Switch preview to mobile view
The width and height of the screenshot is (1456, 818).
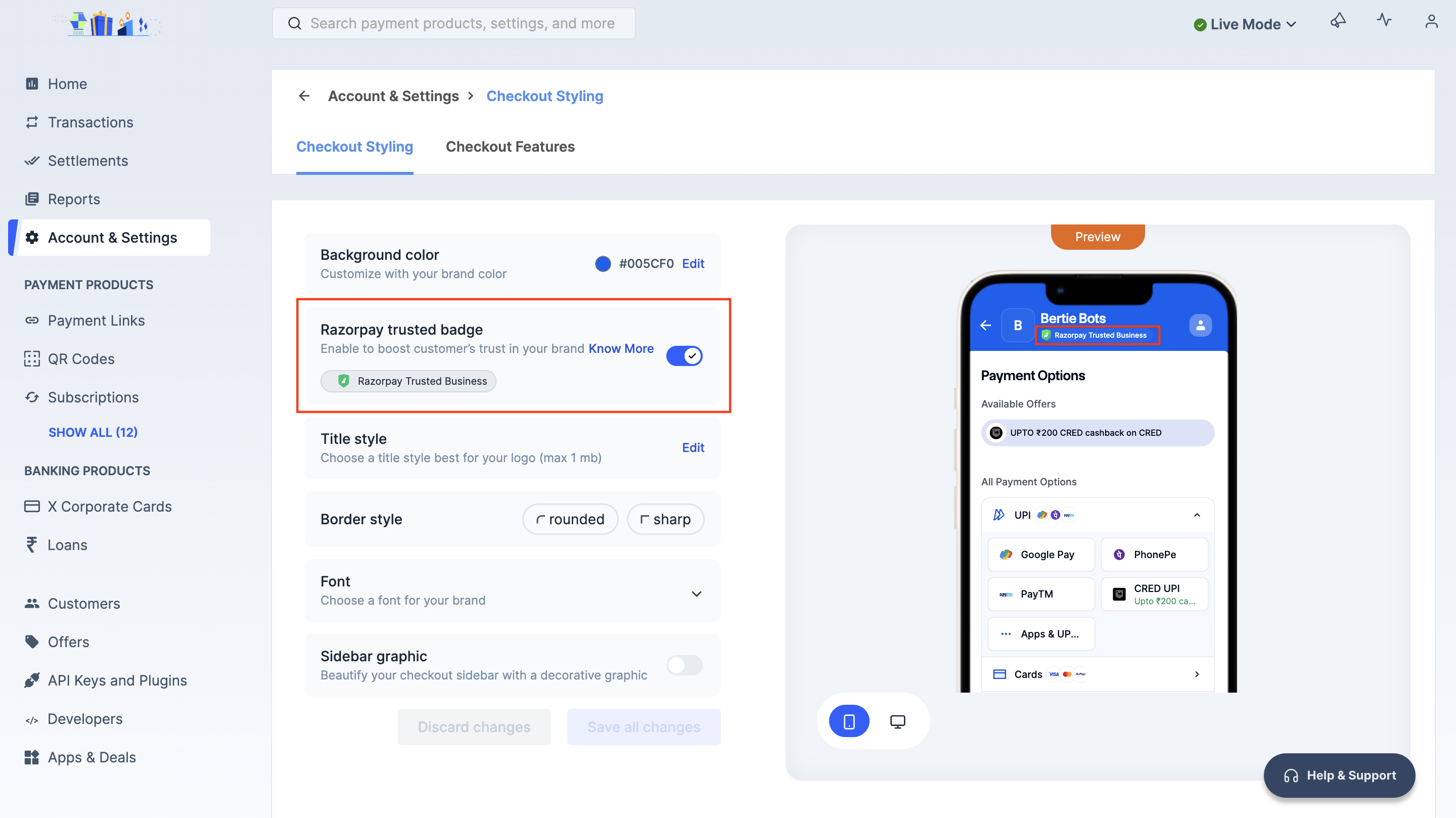pos(849,721)
